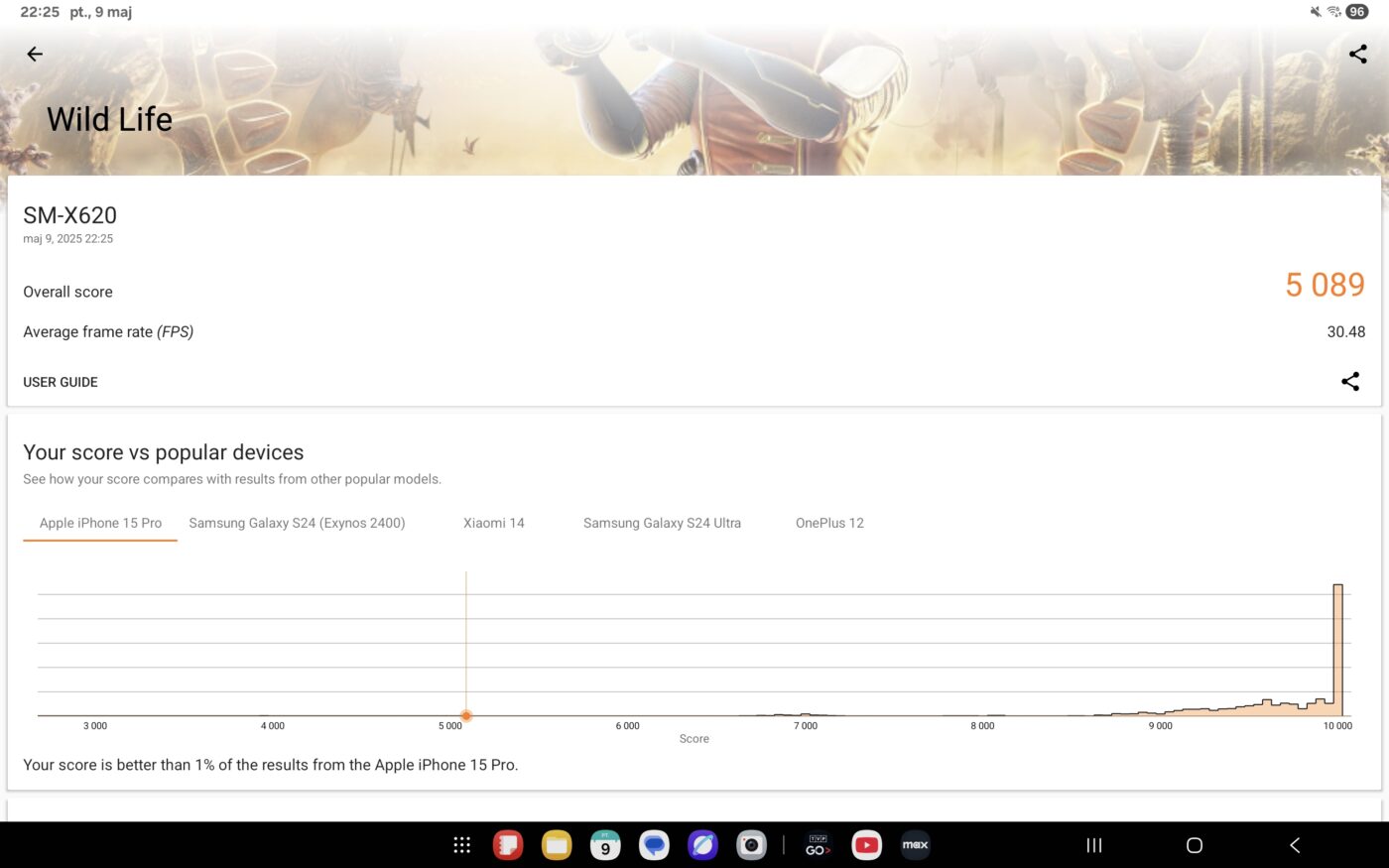The image size is (1389, 868).
Task: Open the Messages chat bubble app
Action: click(x=654, y=845)
